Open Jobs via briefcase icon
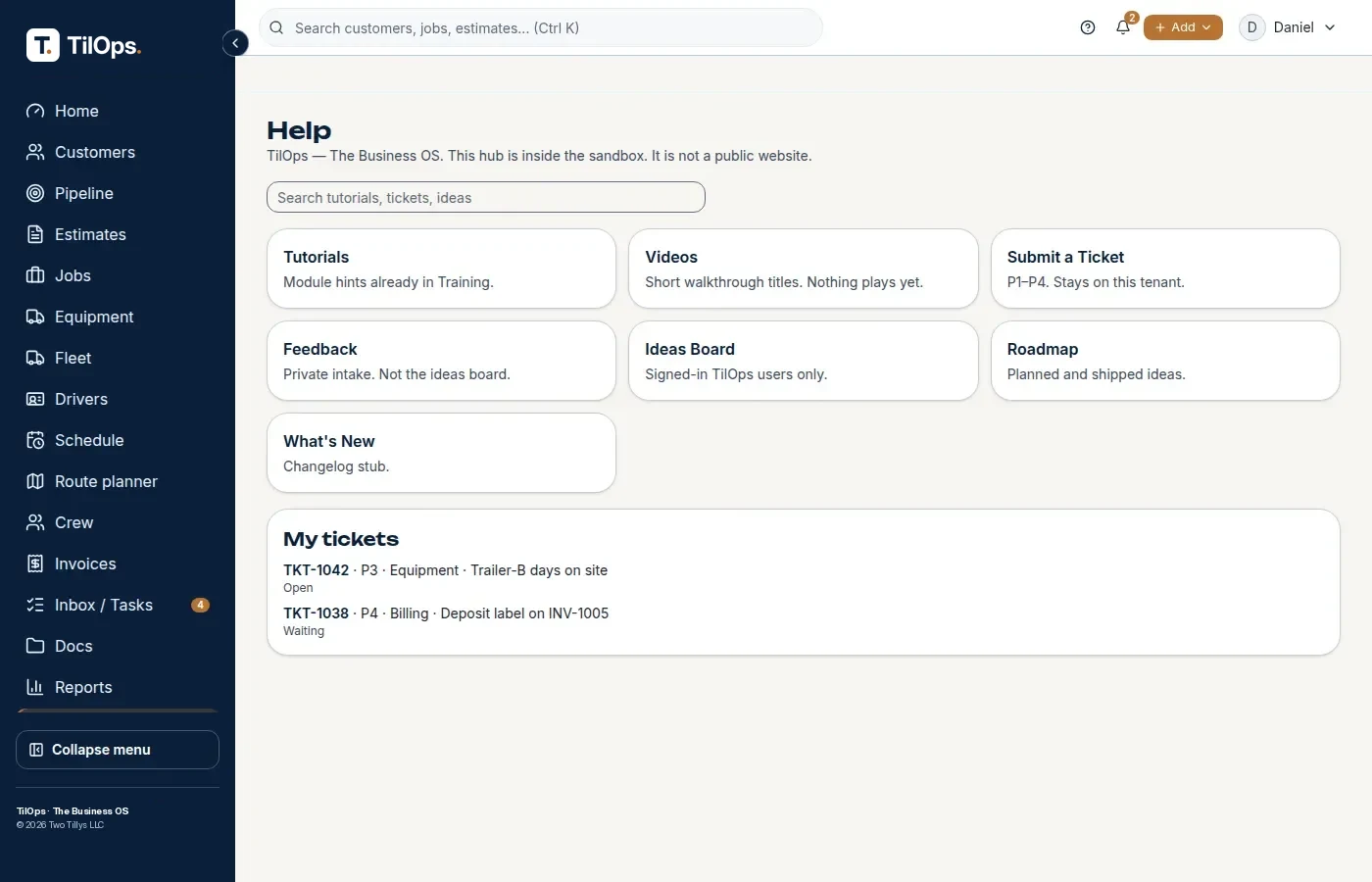This screenshot has width=1372, height=882. (35, 275)
